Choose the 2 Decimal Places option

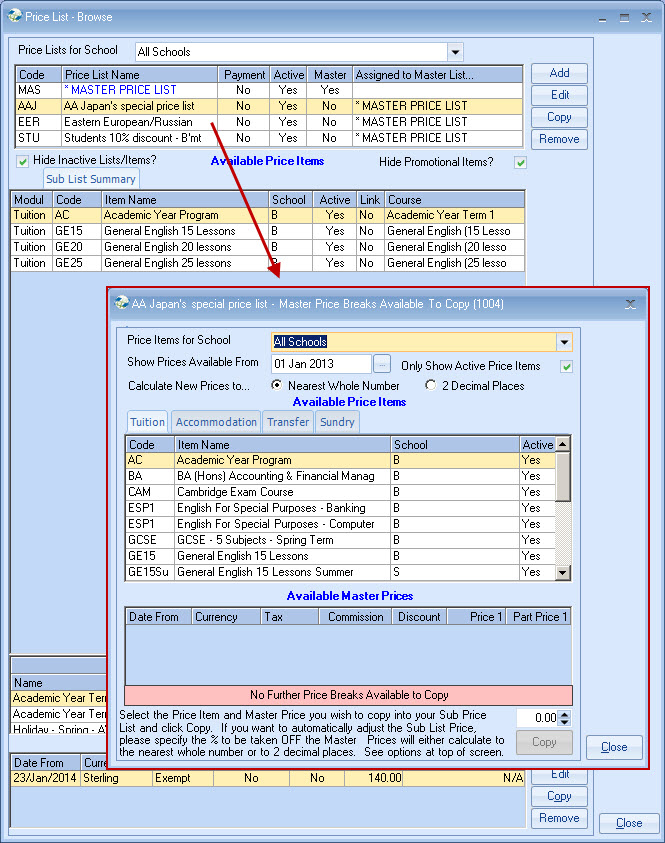click(x=431, y=385)
